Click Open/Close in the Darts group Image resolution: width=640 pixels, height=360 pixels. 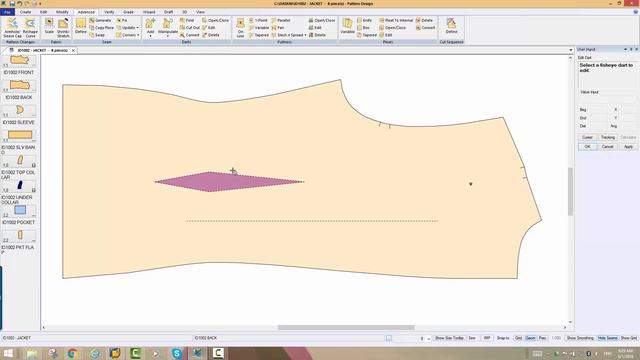(216, 20)
